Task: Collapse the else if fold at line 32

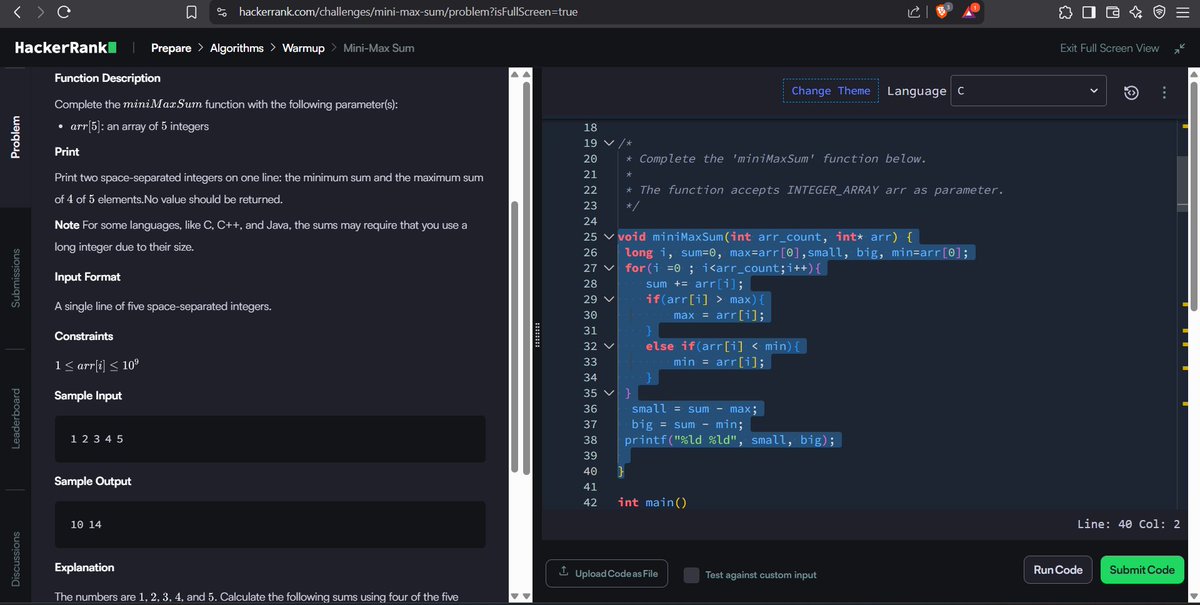Action: coord(609,346)
